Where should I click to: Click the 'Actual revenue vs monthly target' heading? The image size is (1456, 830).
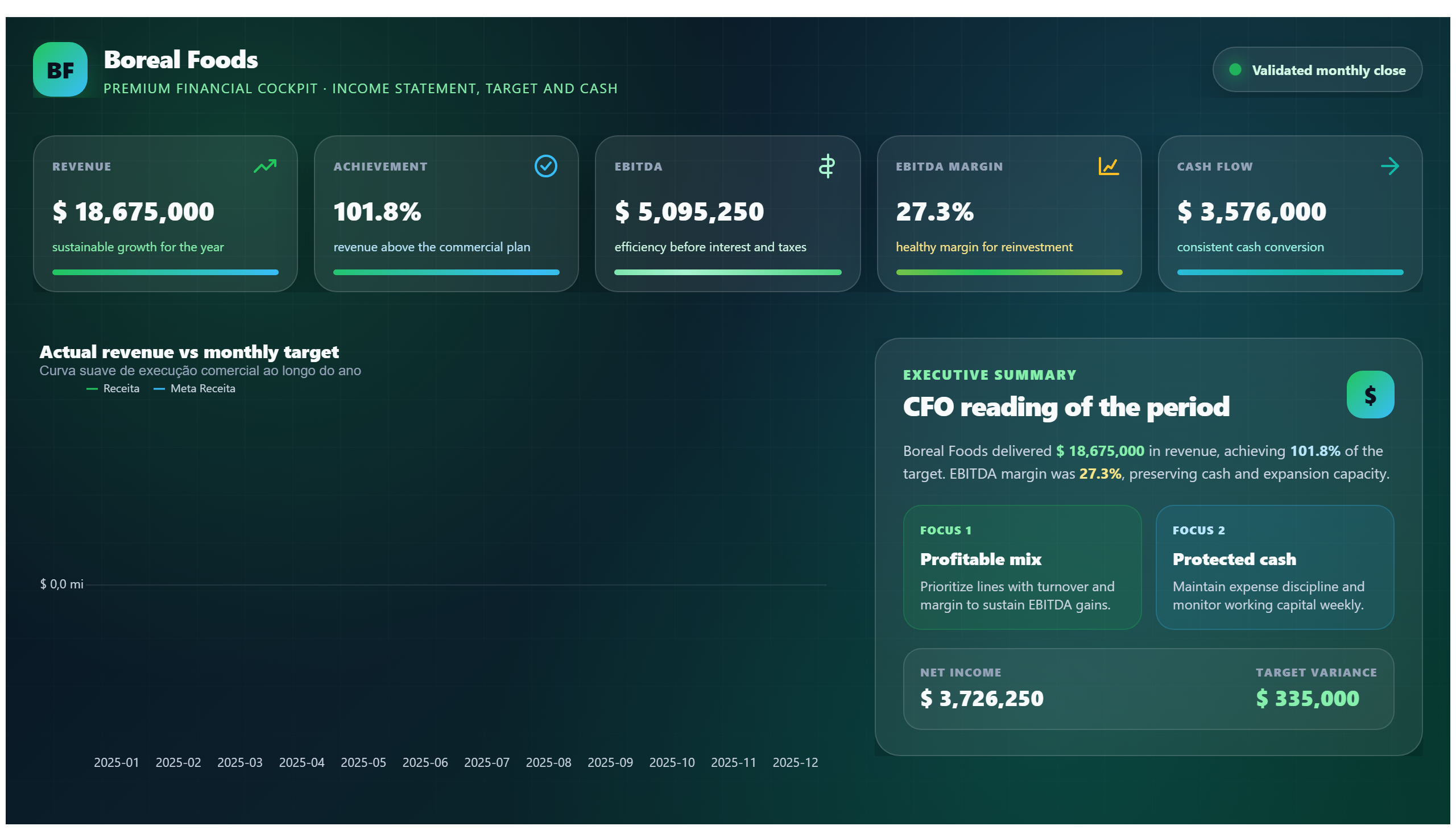click(189, 352)
